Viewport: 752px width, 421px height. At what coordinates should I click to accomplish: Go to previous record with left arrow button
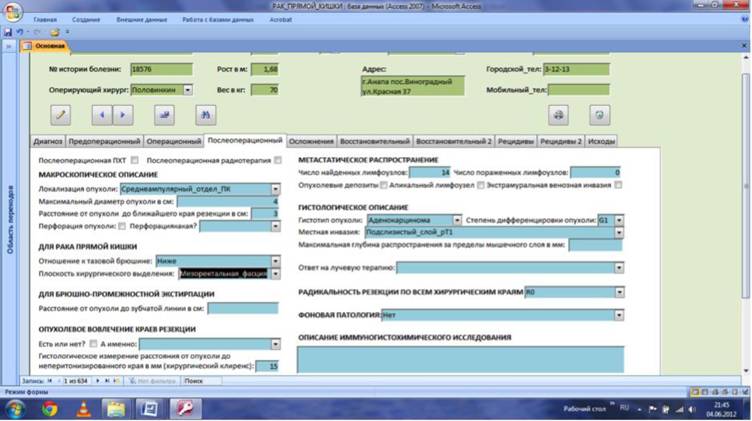click(102, 115)
